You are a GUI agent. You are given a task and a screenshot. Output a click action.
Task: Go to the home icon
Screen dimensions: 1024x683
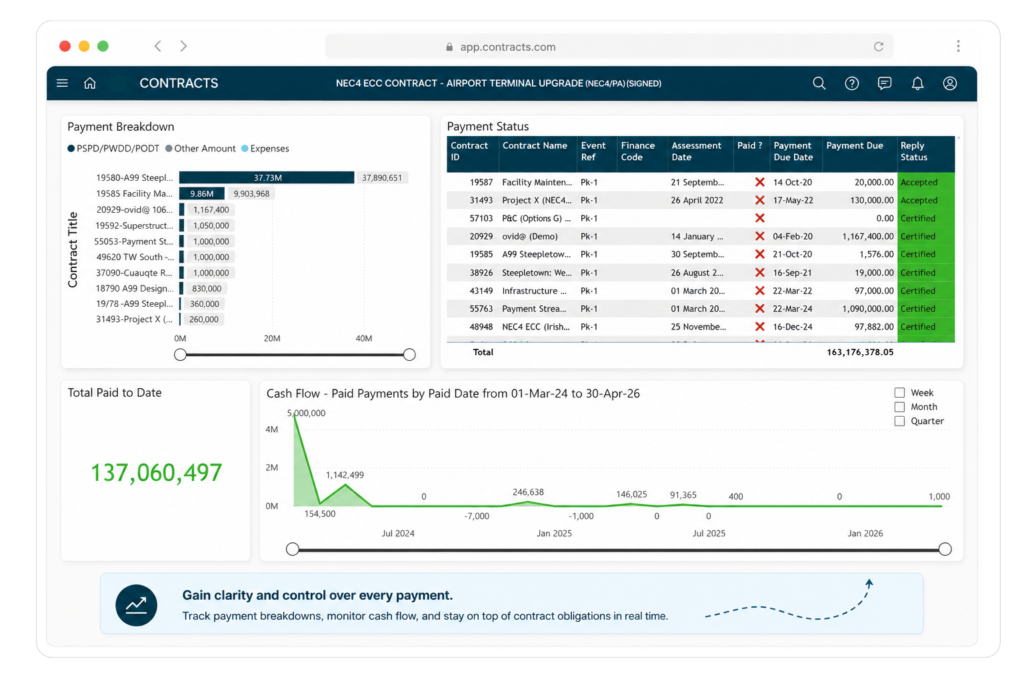pyautogui.click(x=90, y=83)
